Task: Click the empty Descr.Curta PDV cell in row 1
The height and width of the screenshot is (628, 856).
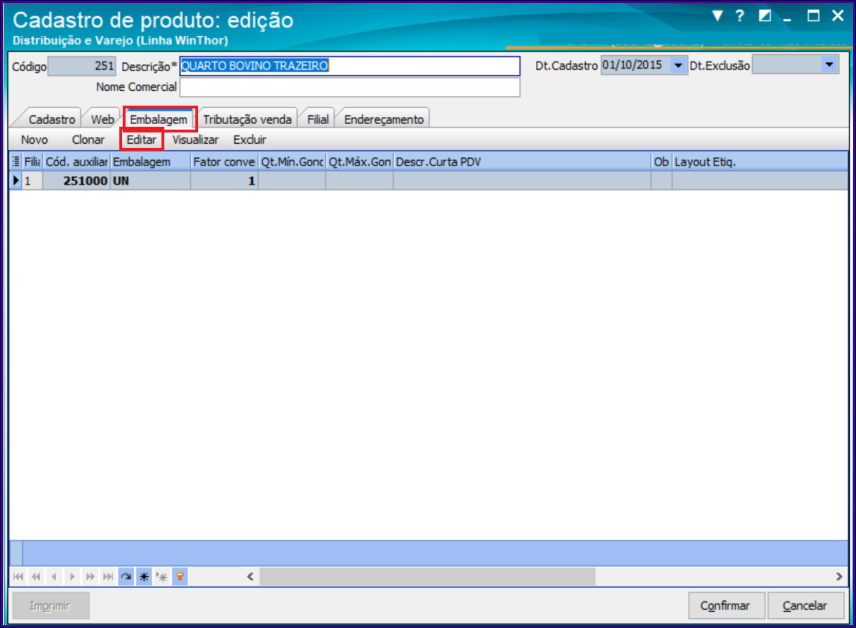Action: (522, 181)
